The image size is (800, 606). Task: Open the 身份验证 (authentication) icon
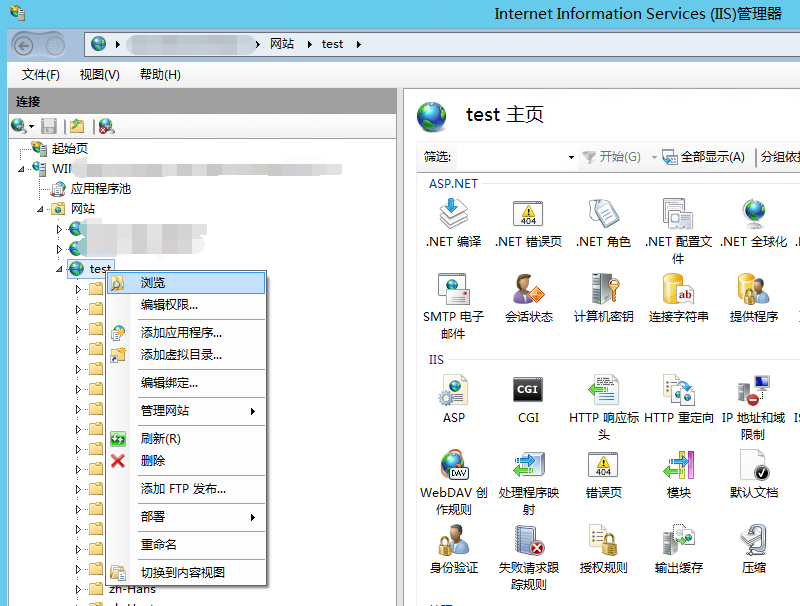click(x=453, y=540)
